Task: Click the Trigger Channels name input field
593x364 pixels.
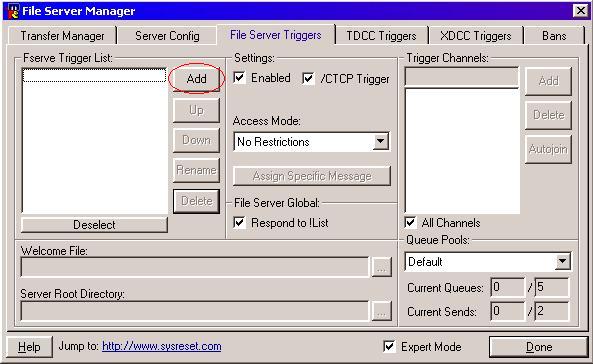Action: pyautogui.click(x=461, y=77)
